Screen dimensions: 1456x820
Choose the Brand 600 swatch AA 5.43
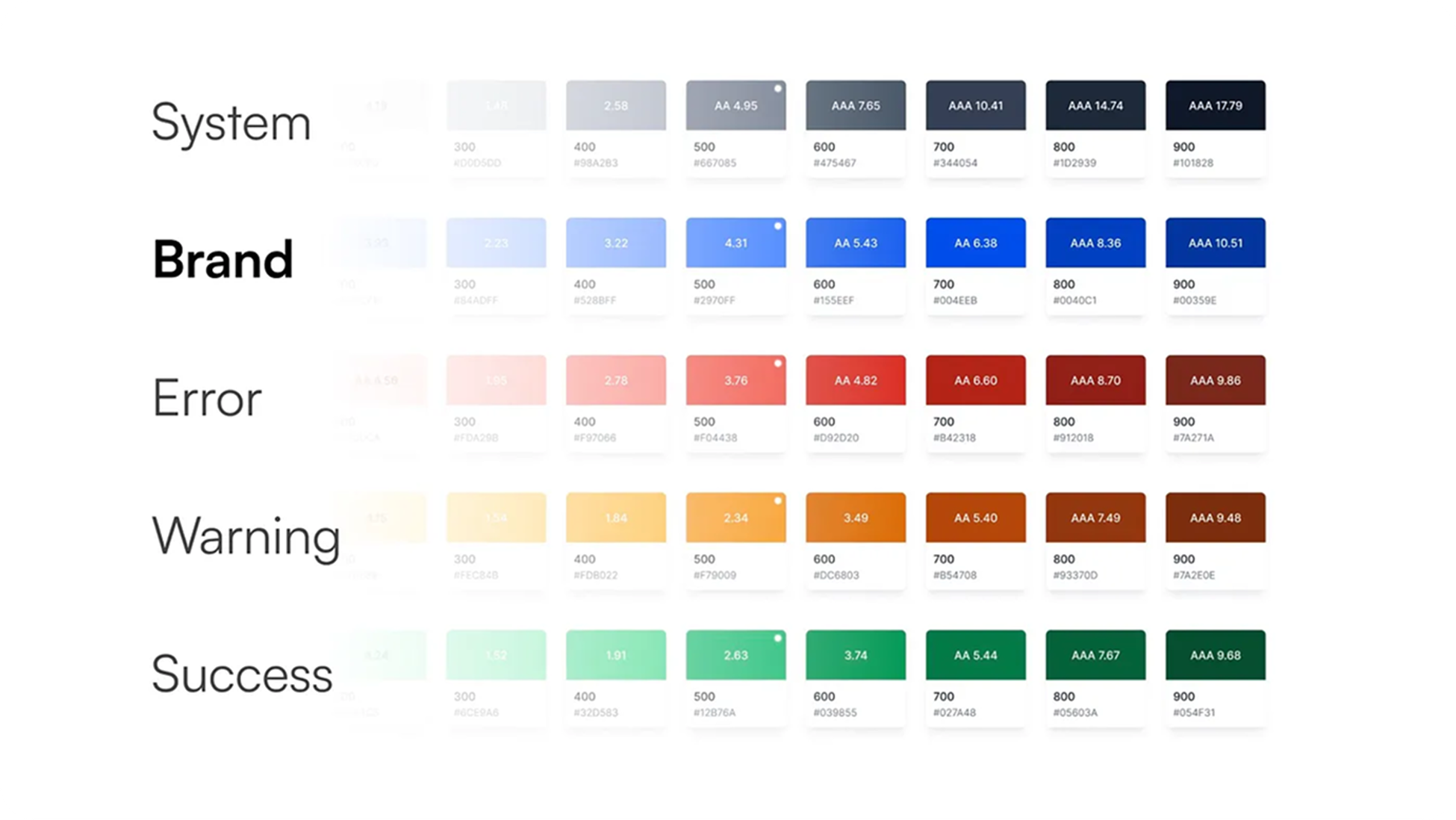pos(856,243)
